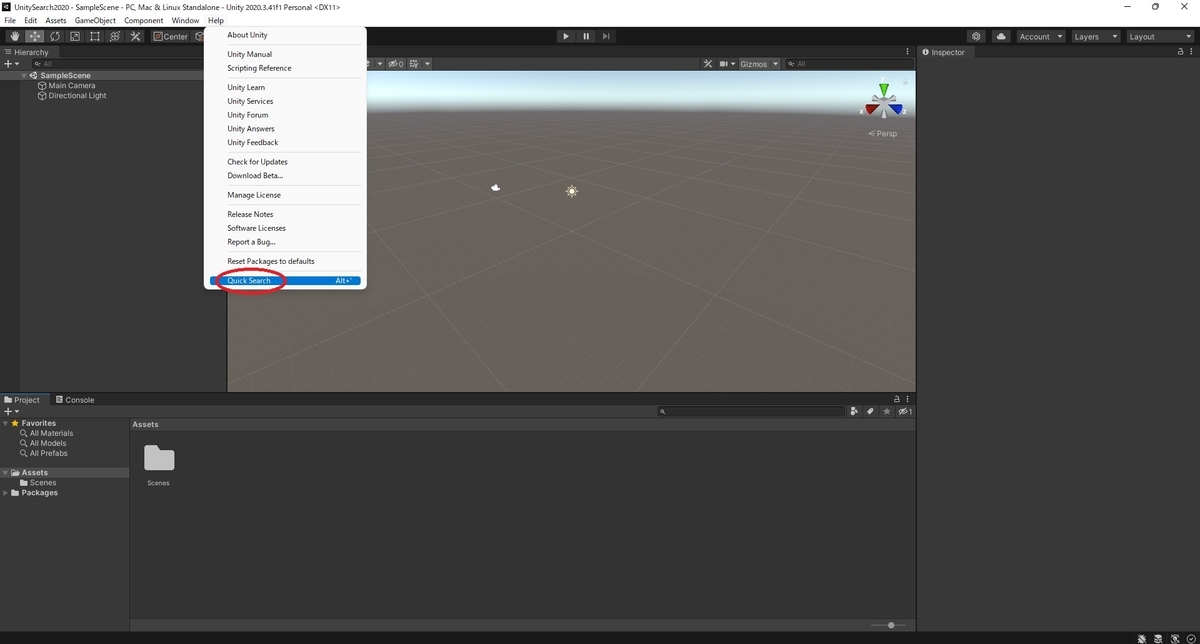1200x644 pixels.
Task: Toggle favorite star filter in Project window
Action: 886,411
